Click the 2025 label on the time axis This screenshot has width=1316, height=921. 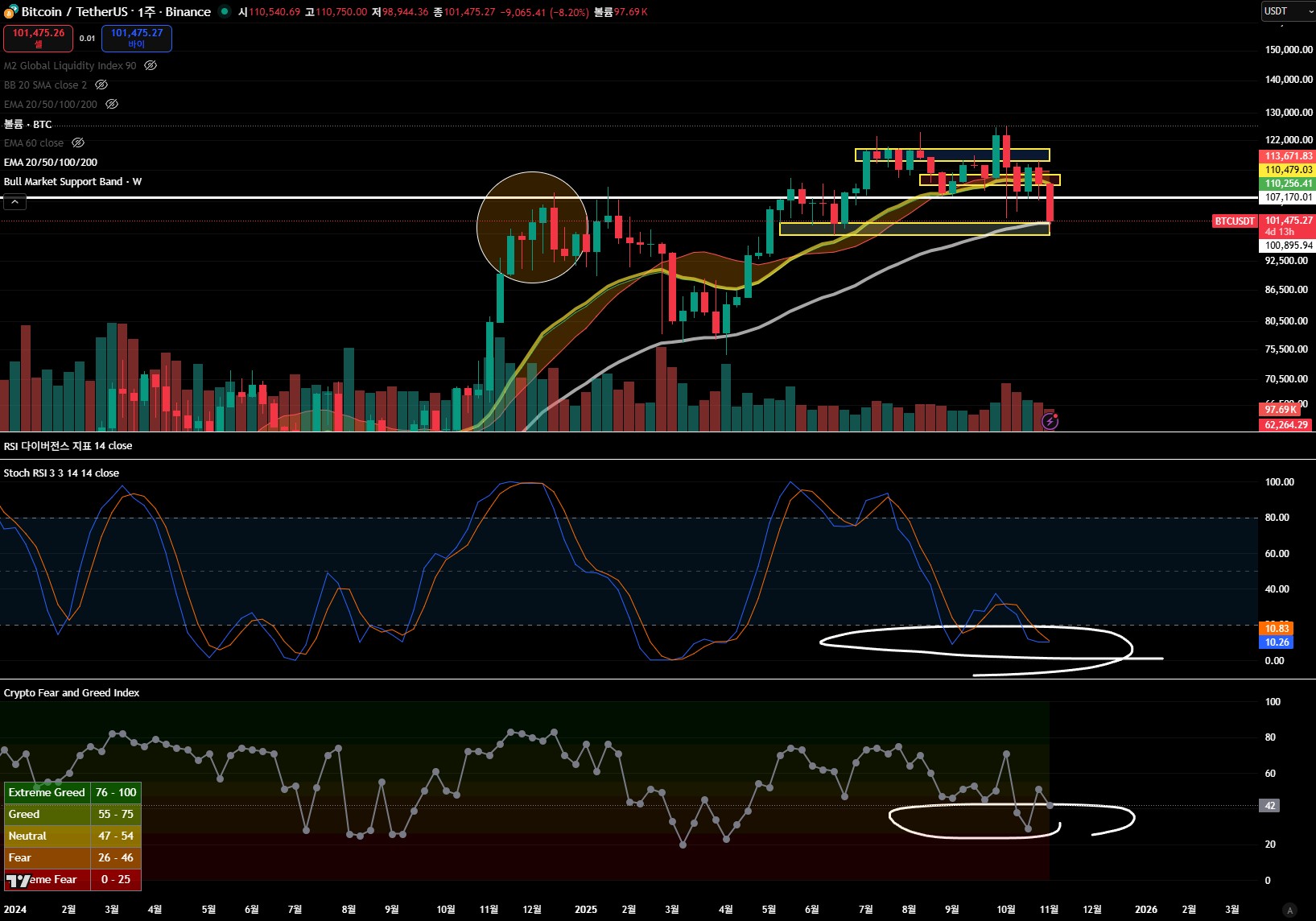click(x=586, y=910)
